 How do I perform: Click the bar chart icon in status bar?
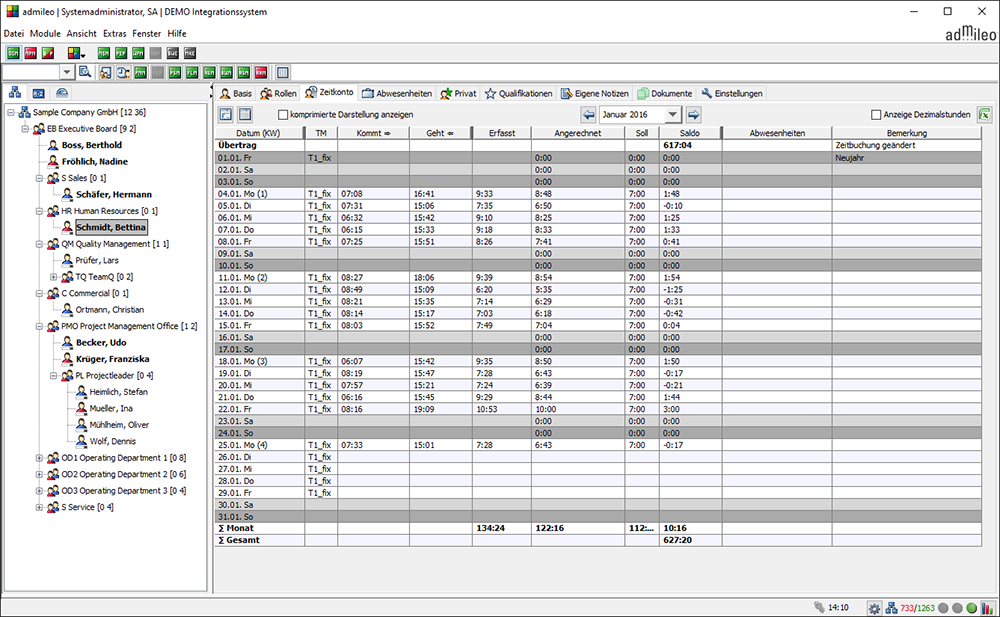click(x=988, y=607)
